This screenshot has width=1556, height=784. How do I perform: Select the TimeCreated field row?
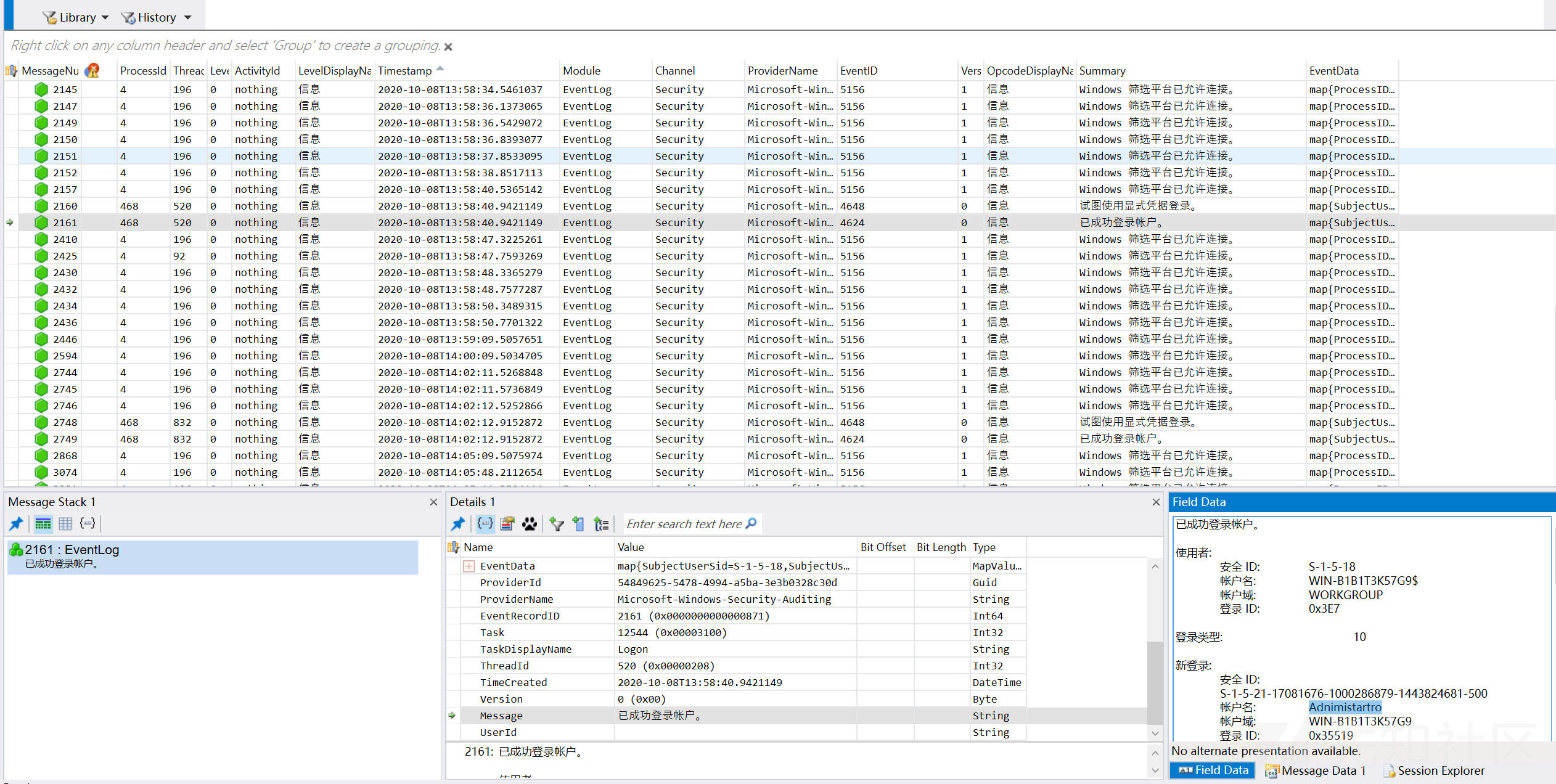coord(737,682)
